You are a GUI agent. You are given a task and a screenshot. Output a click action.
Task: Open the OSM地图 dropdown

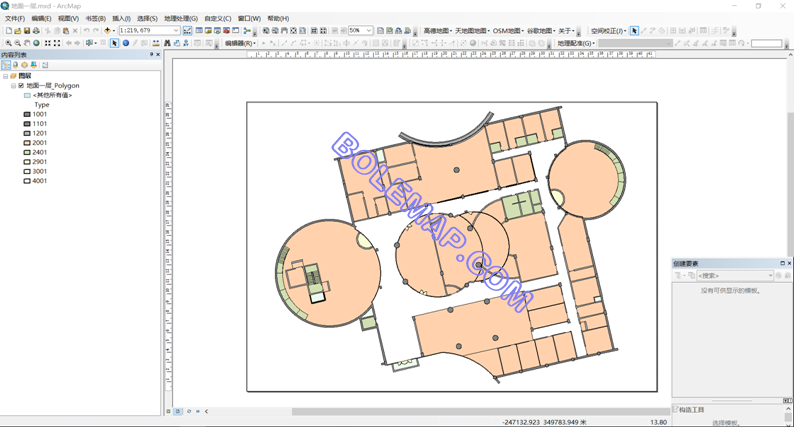508,31
